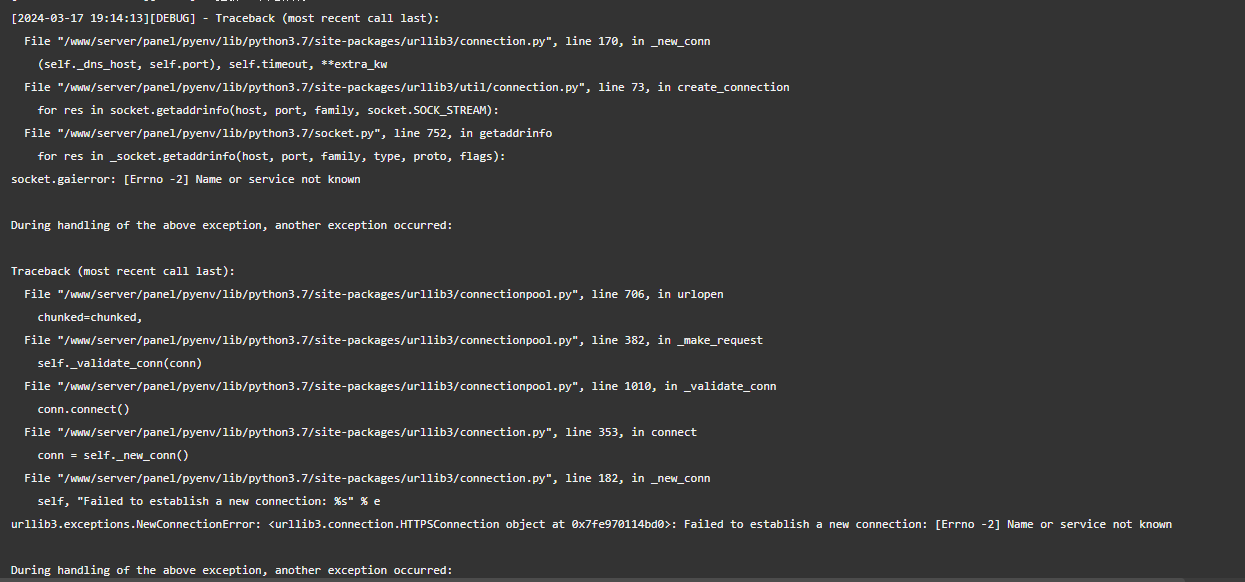Screen dimensions: 1245x582
Task: Click the util/connection.py line 73 create_connection entry
Action: tap(407, 87)
